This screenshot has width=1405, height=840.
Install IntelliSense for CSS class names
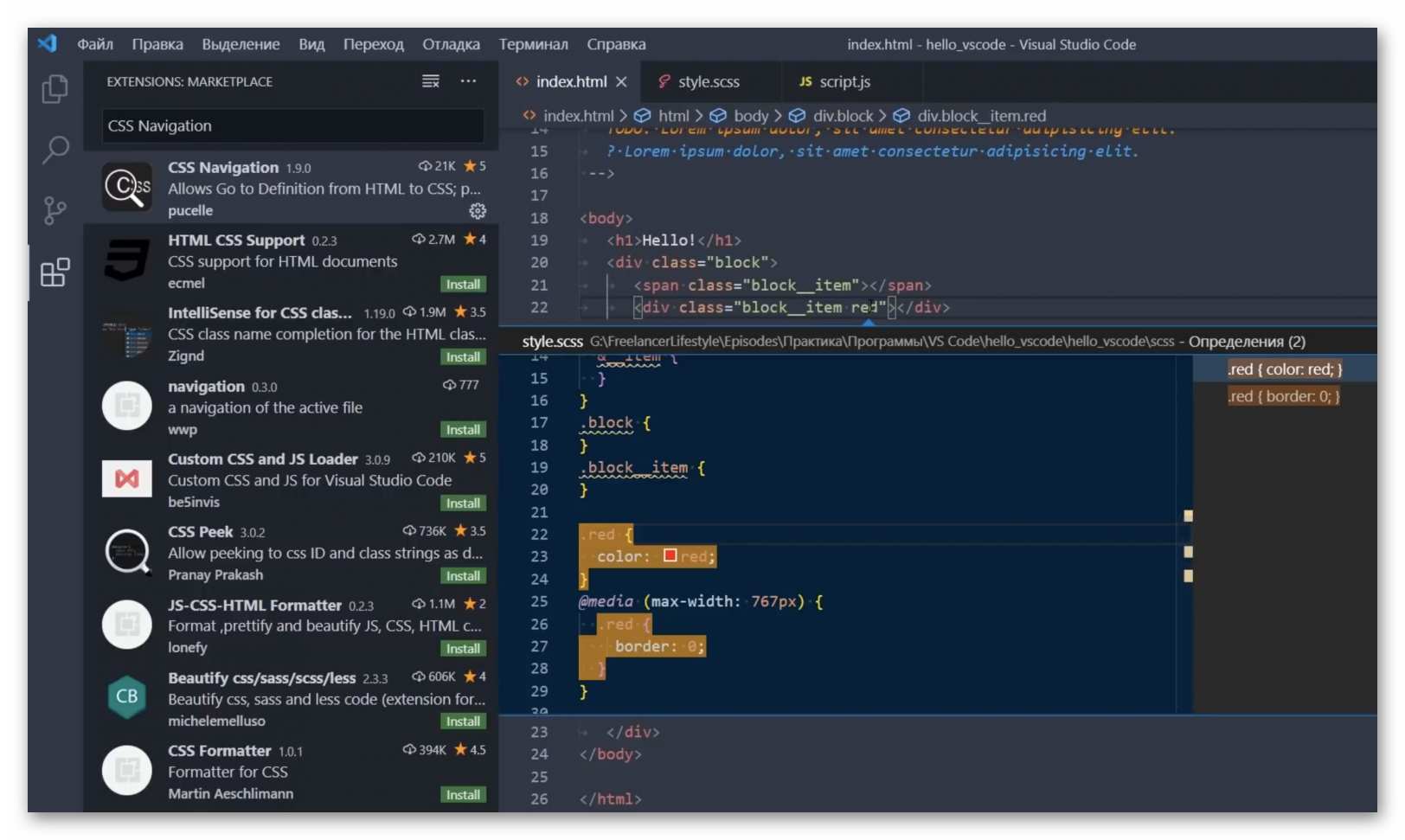click(x=463, y=356)
